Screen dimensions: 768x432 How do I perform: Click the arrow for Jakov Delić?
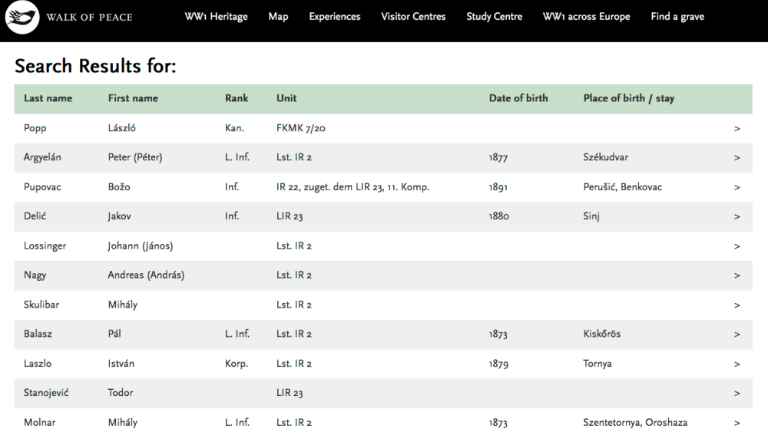pyautogui.click(x=737, y=217)
